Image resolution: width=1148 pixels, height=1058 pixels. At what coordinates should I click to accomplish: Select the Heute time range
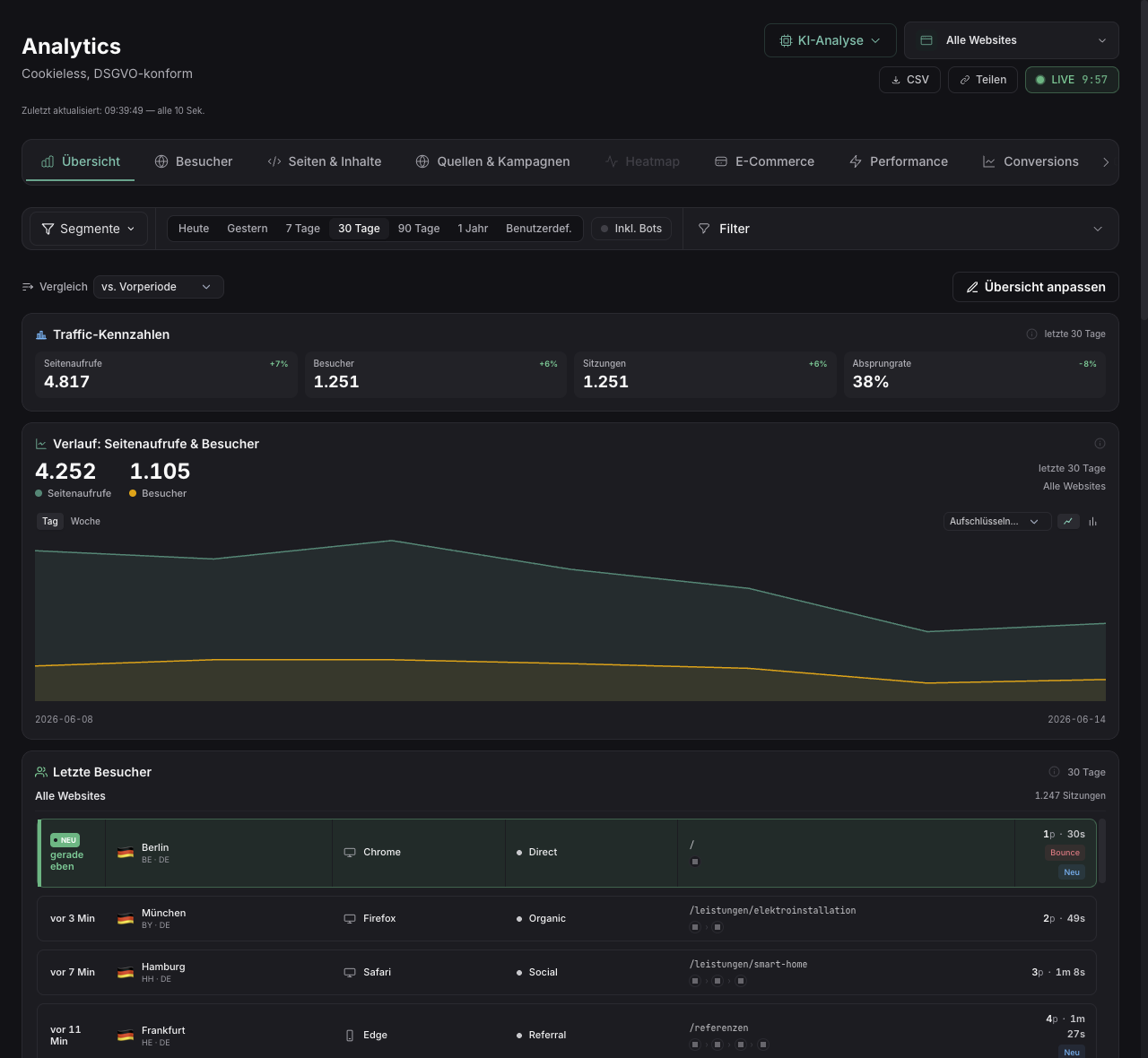click(194, 229)
